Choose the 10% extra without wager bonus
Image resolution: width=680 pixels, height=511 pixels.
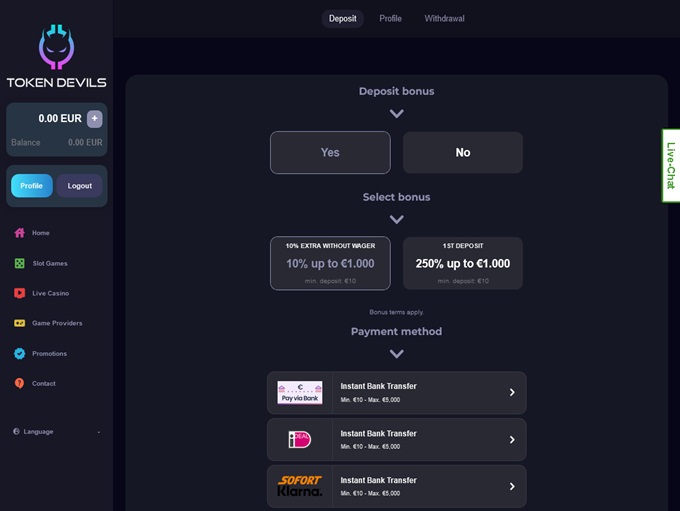(330, 264)
